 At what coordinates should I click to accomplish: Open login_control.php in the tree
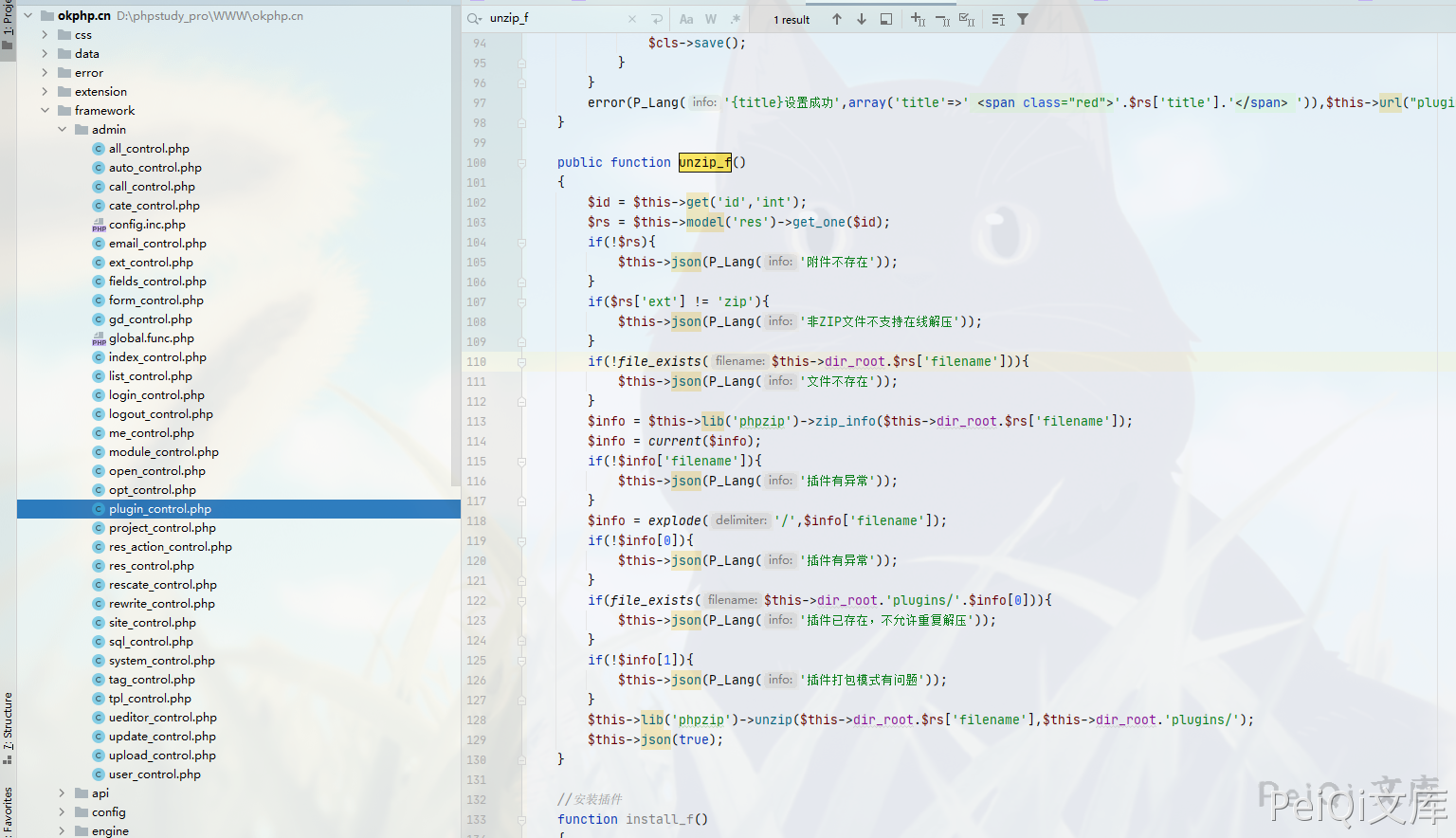click(x=155, y=395)
